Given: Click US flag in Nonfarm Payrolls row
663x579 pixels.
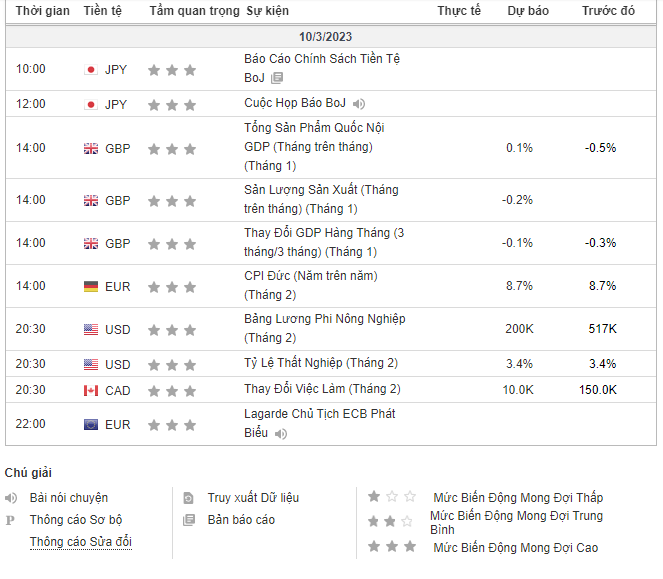Looking at the screenshot, I should [91, 329].
